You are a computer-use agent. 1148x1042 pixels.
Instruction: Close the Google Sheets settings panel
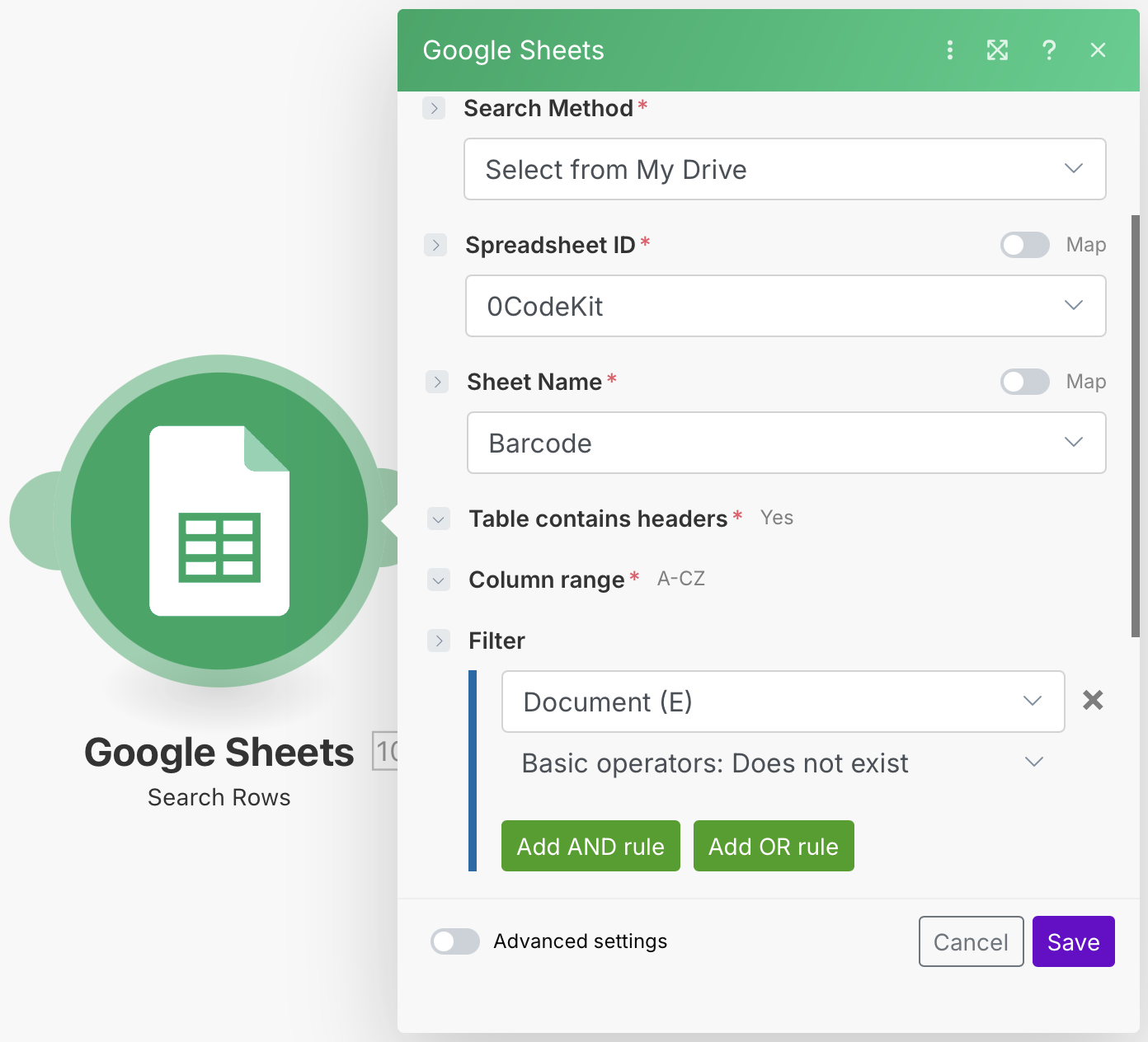[1098, 50]
